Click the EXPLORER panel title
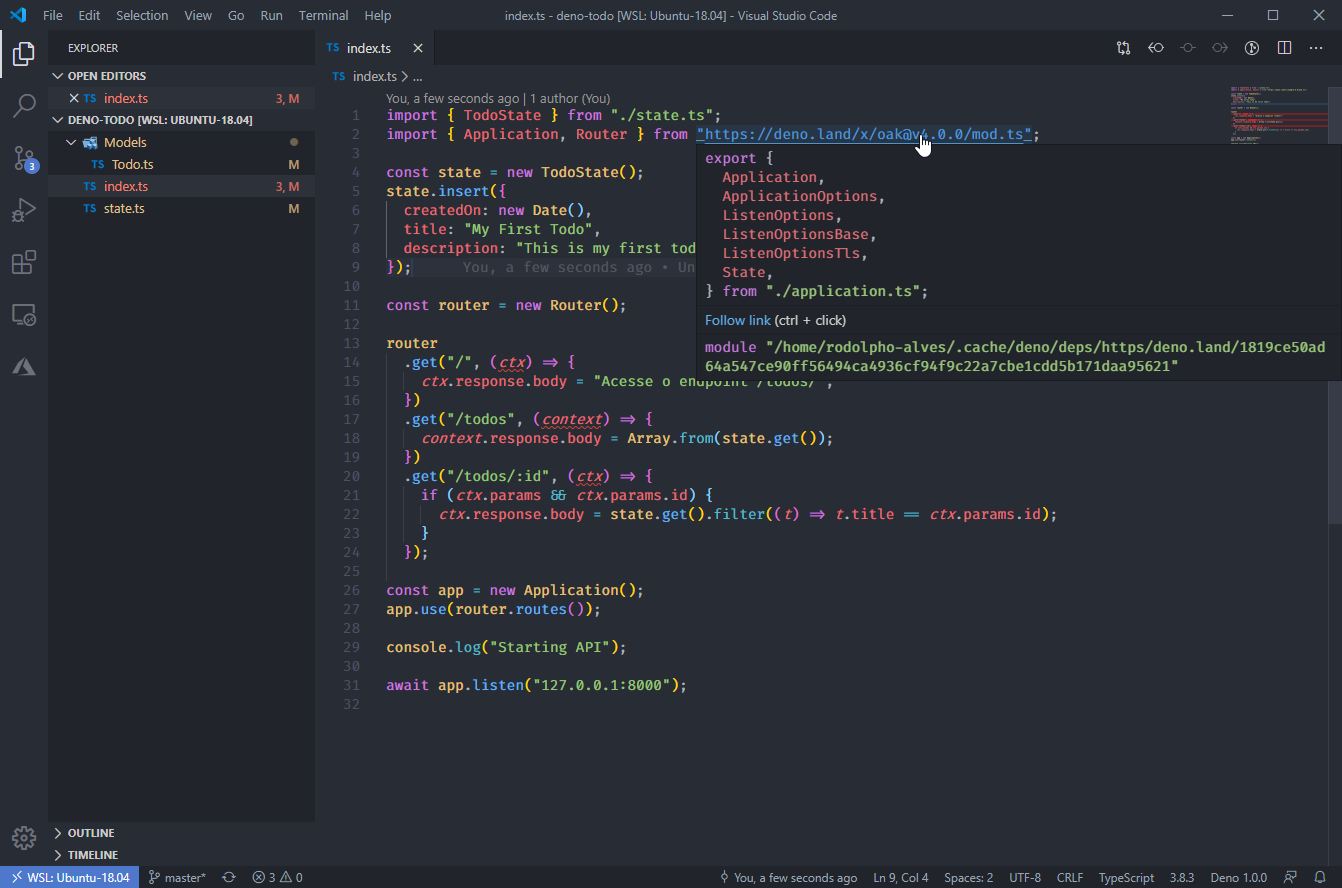This screenshot has width=1342, height=888. tap(93, 48)
